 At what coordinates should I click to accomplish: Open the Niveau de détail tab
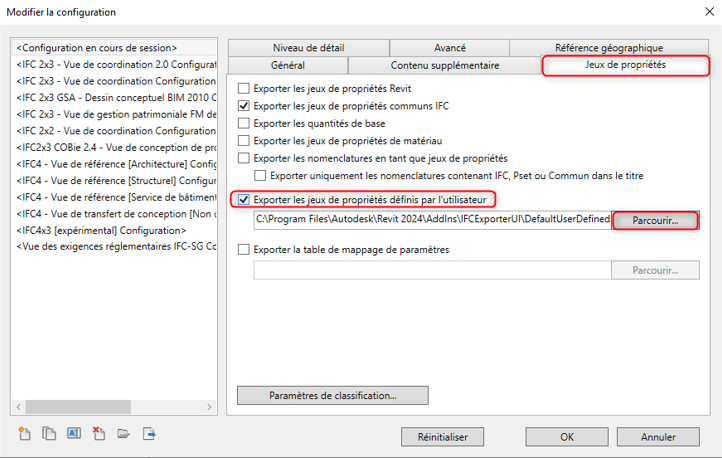(308, 48)
